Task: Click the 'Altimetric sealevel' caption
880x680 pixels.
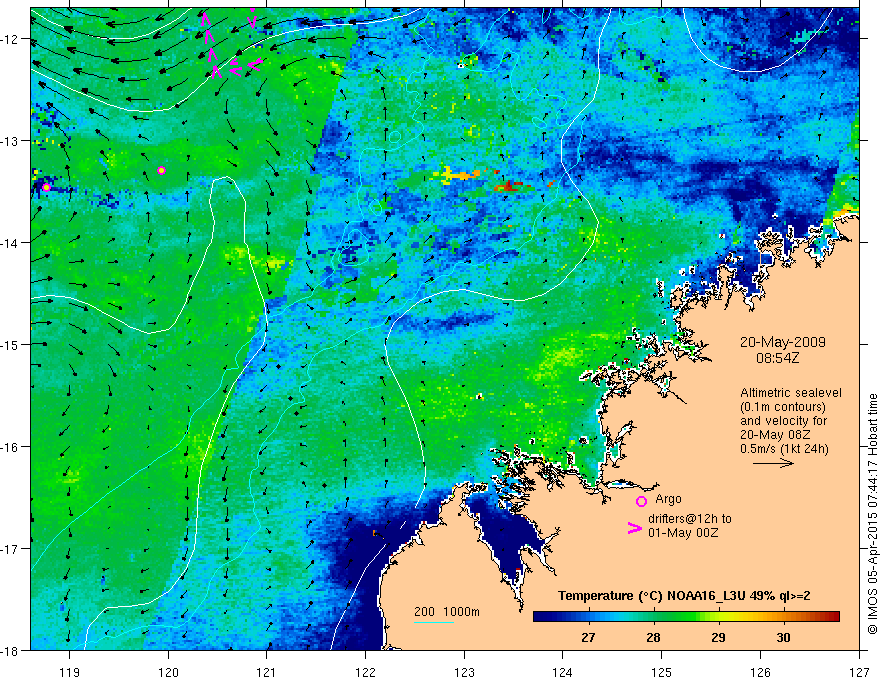Action: pos(791,393)
